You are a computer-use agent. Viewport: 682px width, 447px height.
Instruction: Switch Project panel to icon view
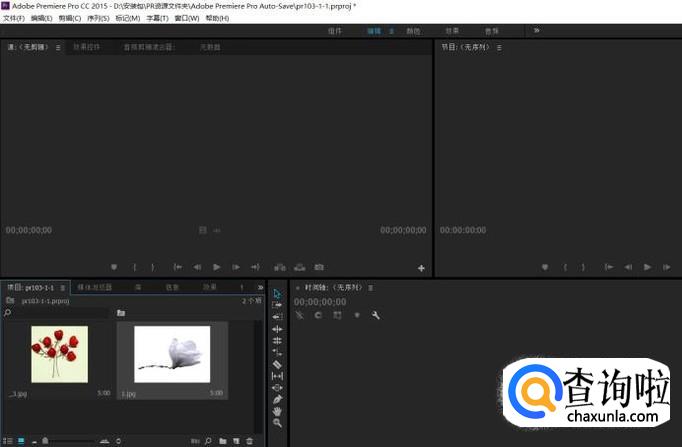[x=21, y=440]
